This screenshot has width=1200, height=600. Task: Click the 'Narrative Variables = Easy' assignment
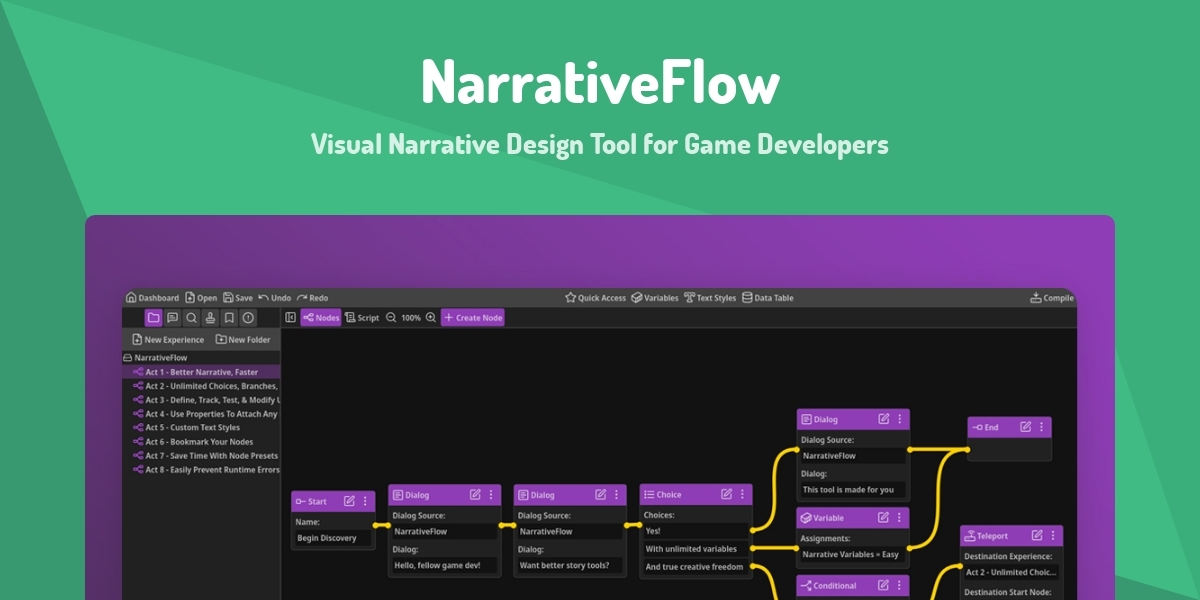pyautogui.click(x=853, y=554)
